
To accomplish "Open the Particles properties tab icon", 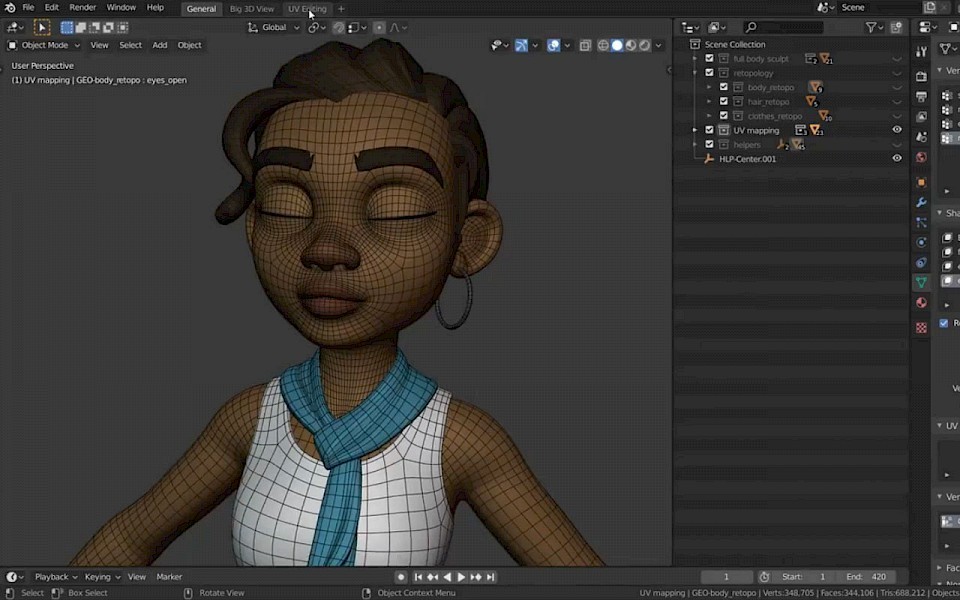I will click(x=921, y=223).
